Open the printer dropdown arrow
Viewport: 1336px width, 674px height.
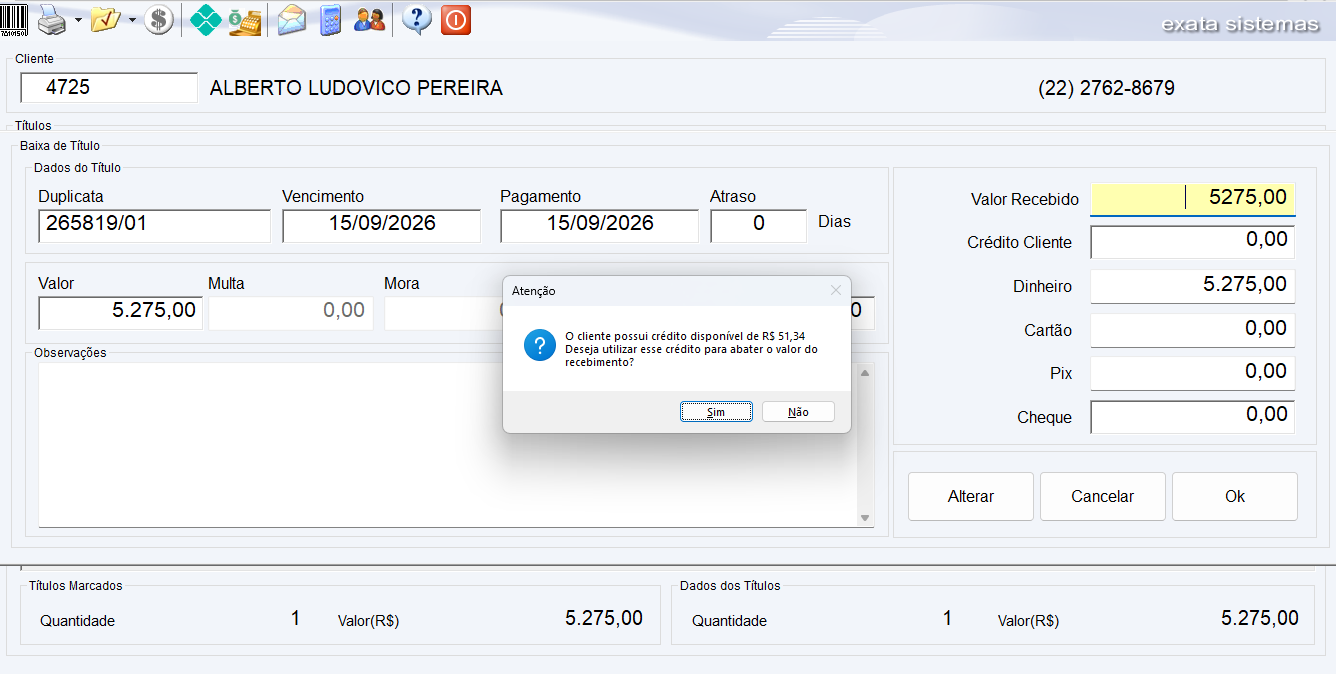(x=78, y=20)
